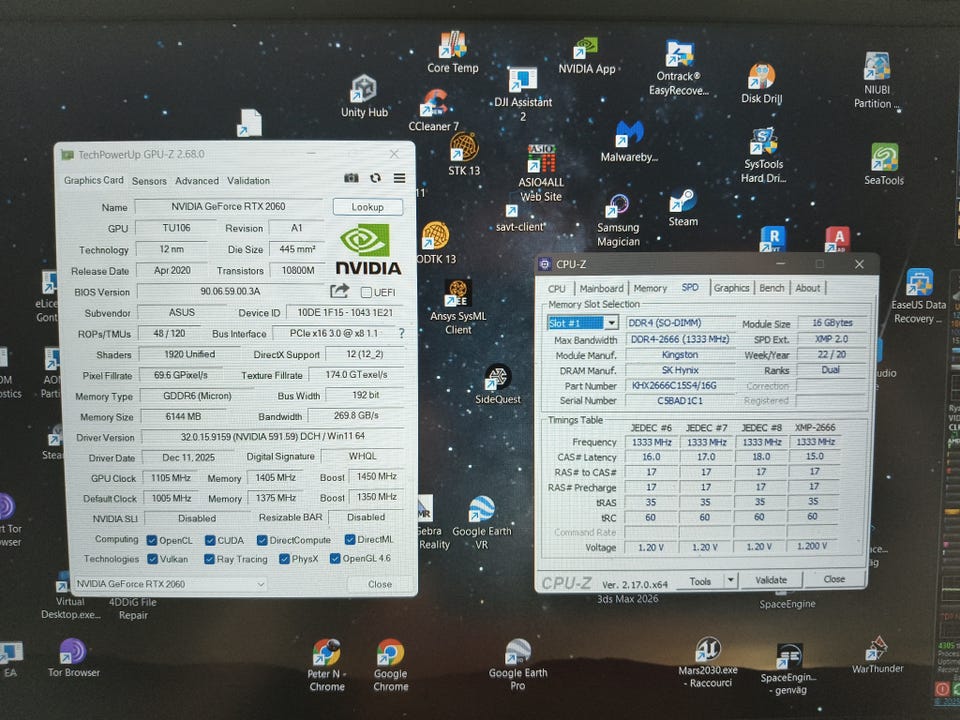The image size is (960, 720).
Task: Switch to the Mainboard tab in CPU-Z
Action: pos(601,288)
